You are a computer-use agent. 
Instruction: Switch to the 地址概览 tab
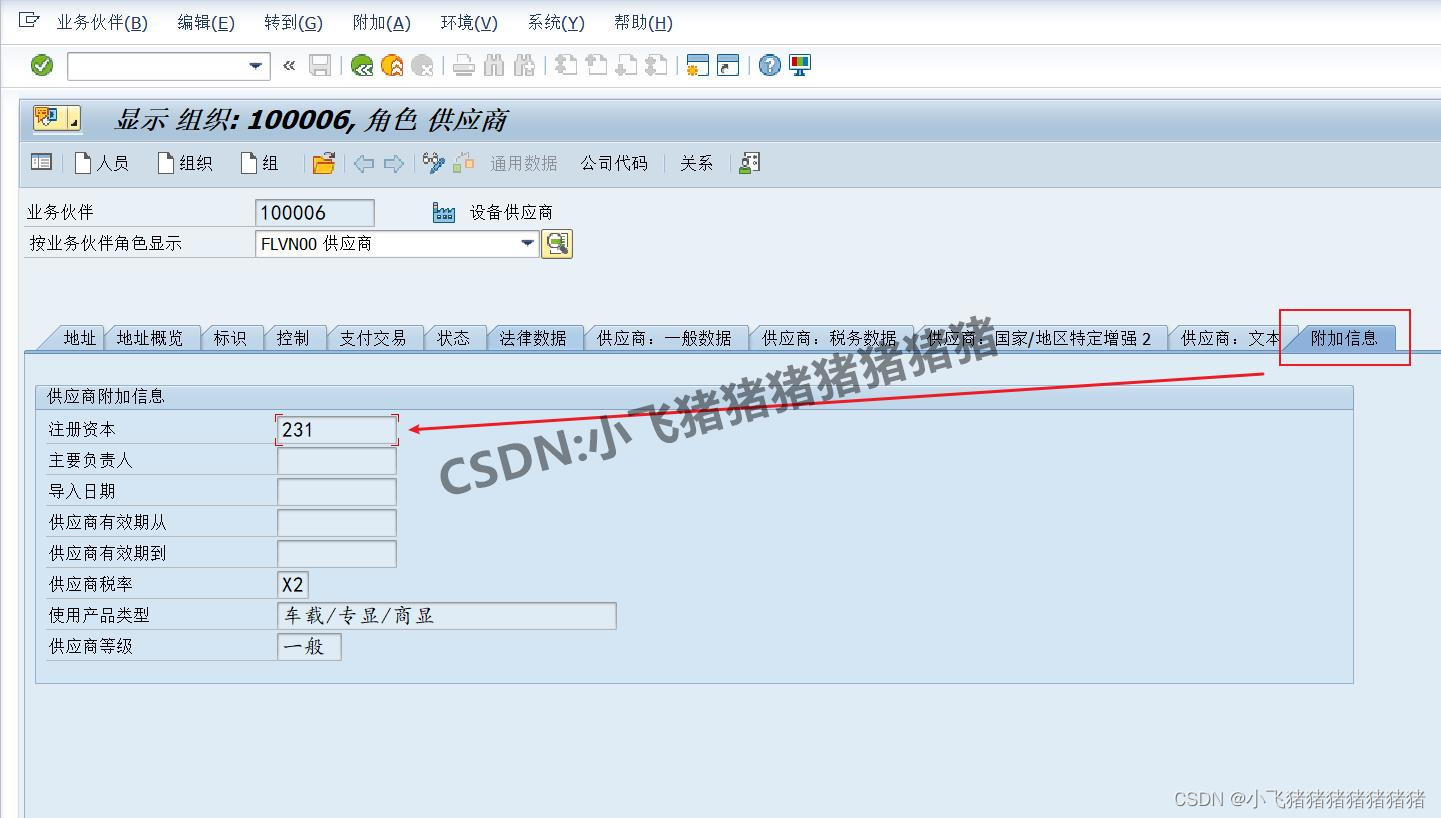[150, 338]
